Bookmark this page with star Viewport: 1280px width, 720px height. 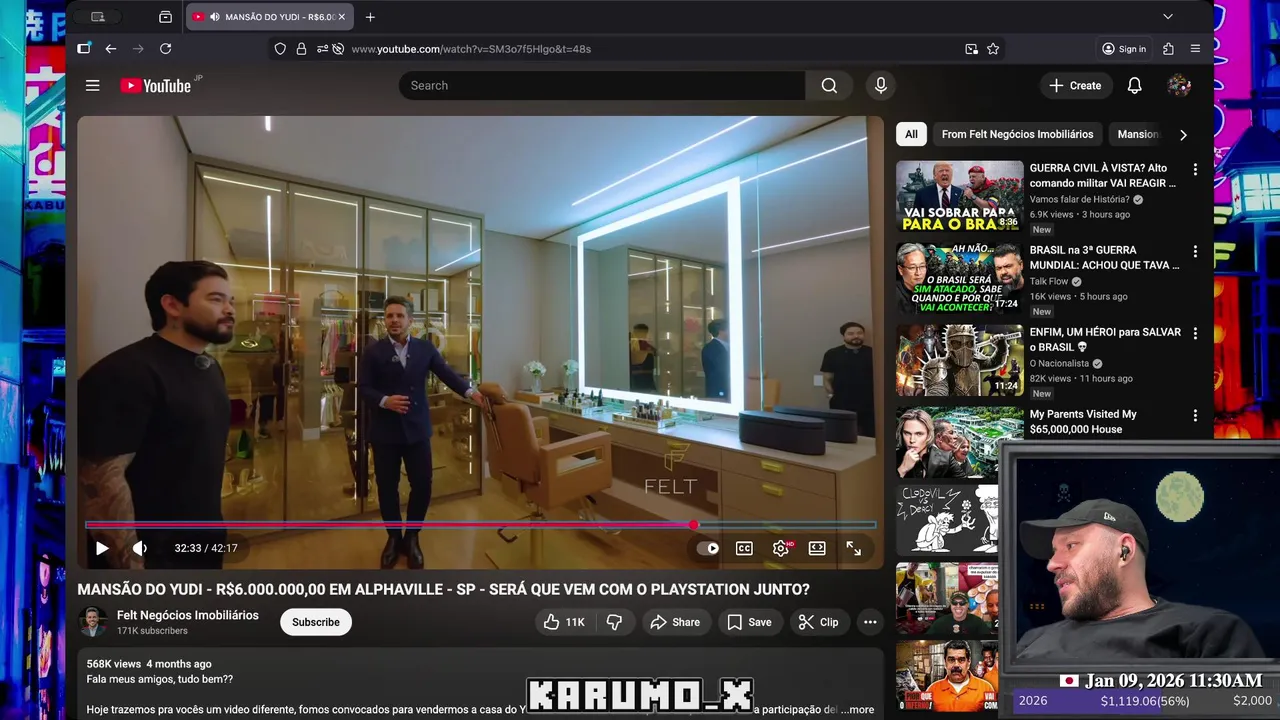tap(993, 49)
